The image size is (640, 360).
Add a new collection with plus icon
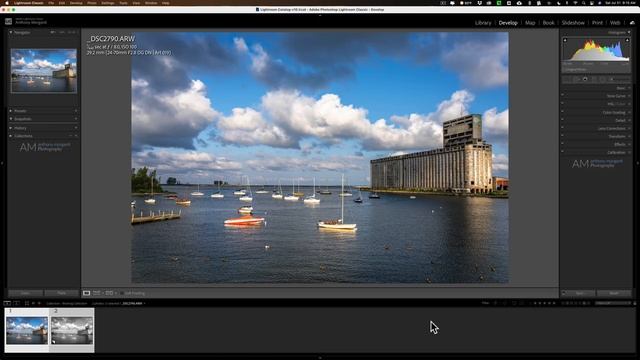[x=76, y=136]
